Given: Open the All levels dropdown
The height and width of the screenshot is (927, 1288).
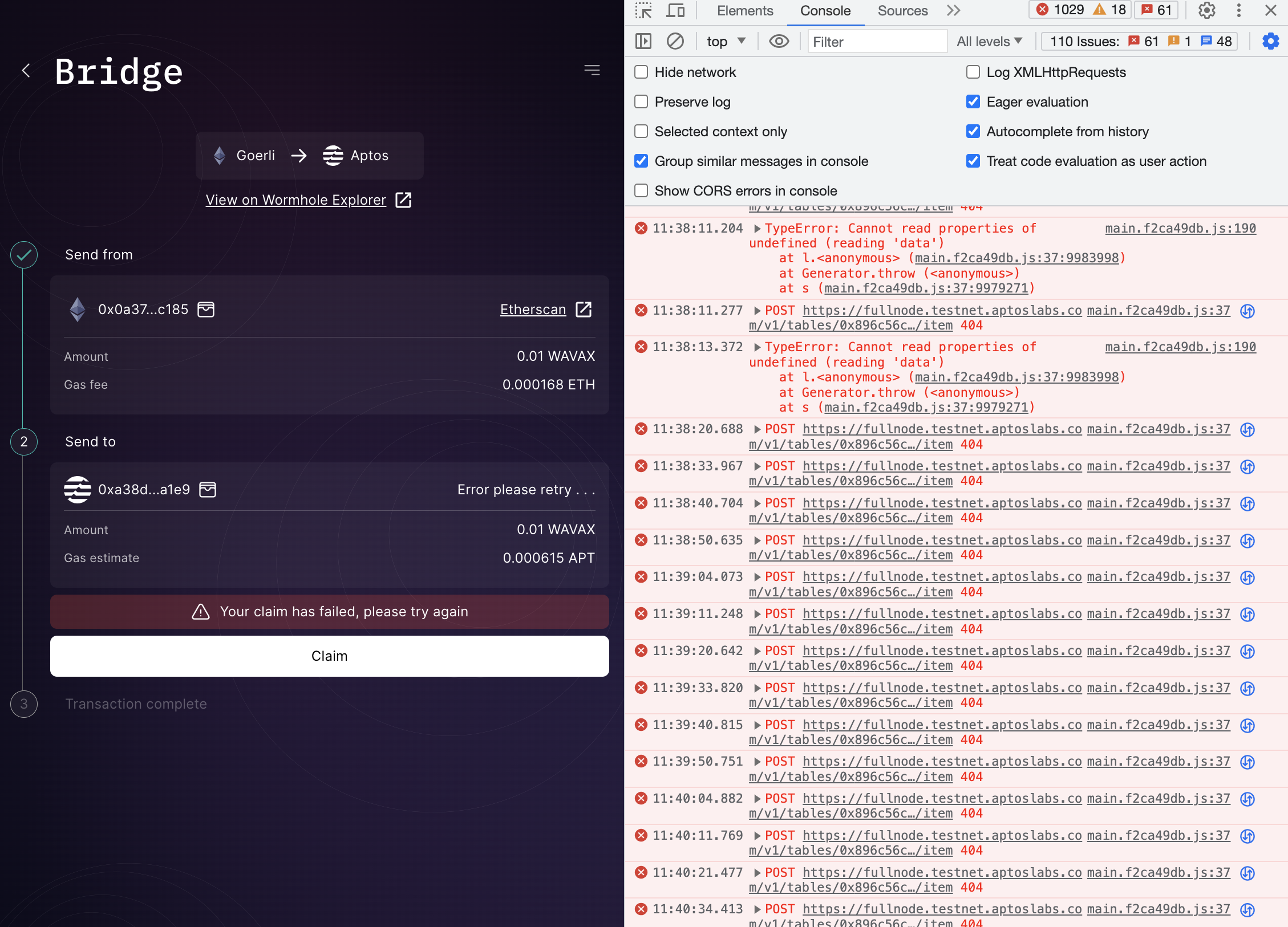Looking at the screenshot, I should [989, 41].
